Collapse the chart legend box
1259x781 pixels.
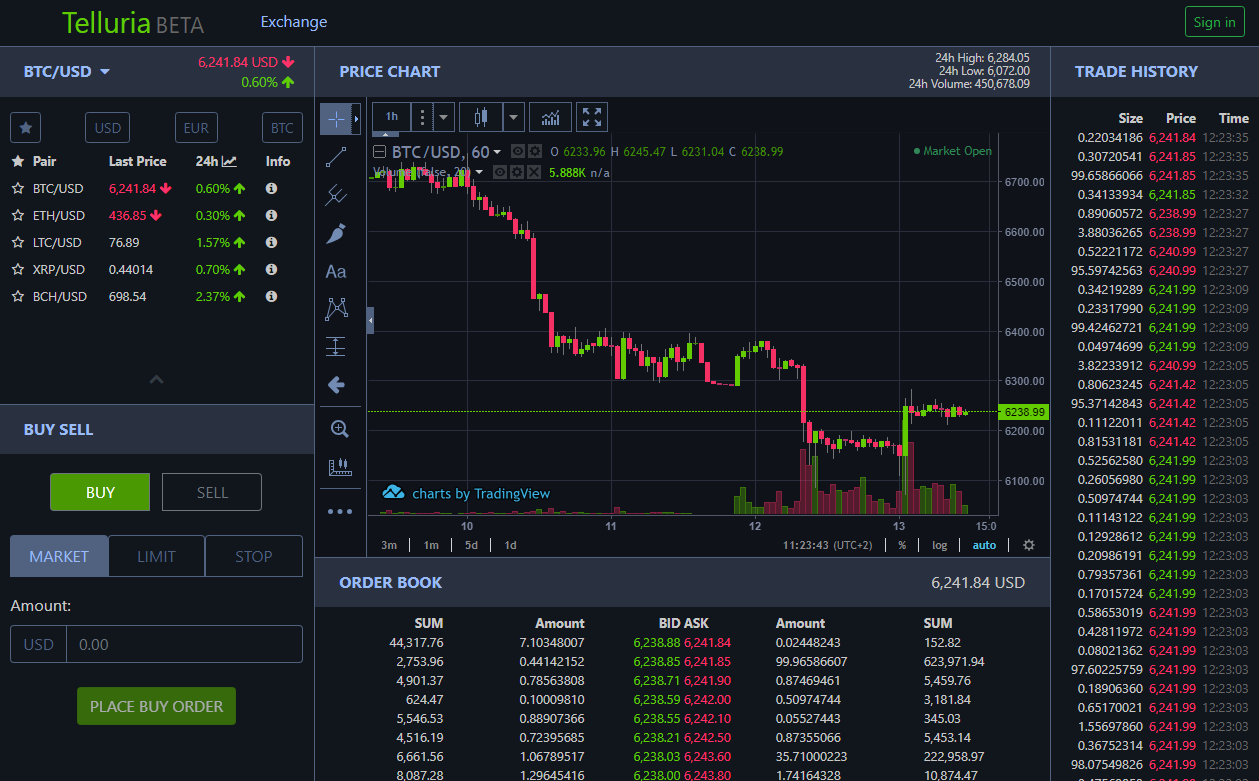(379, 152)
